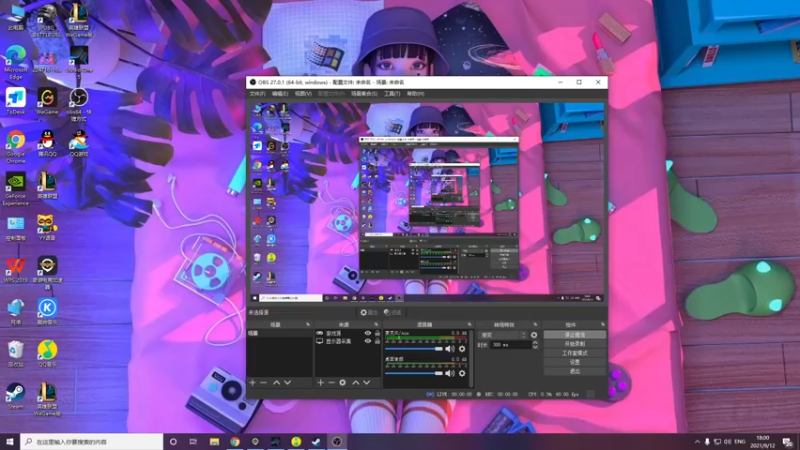The image size is (800, 450).
Task: Click the taskbar search box
Action: tap(92, 441)
